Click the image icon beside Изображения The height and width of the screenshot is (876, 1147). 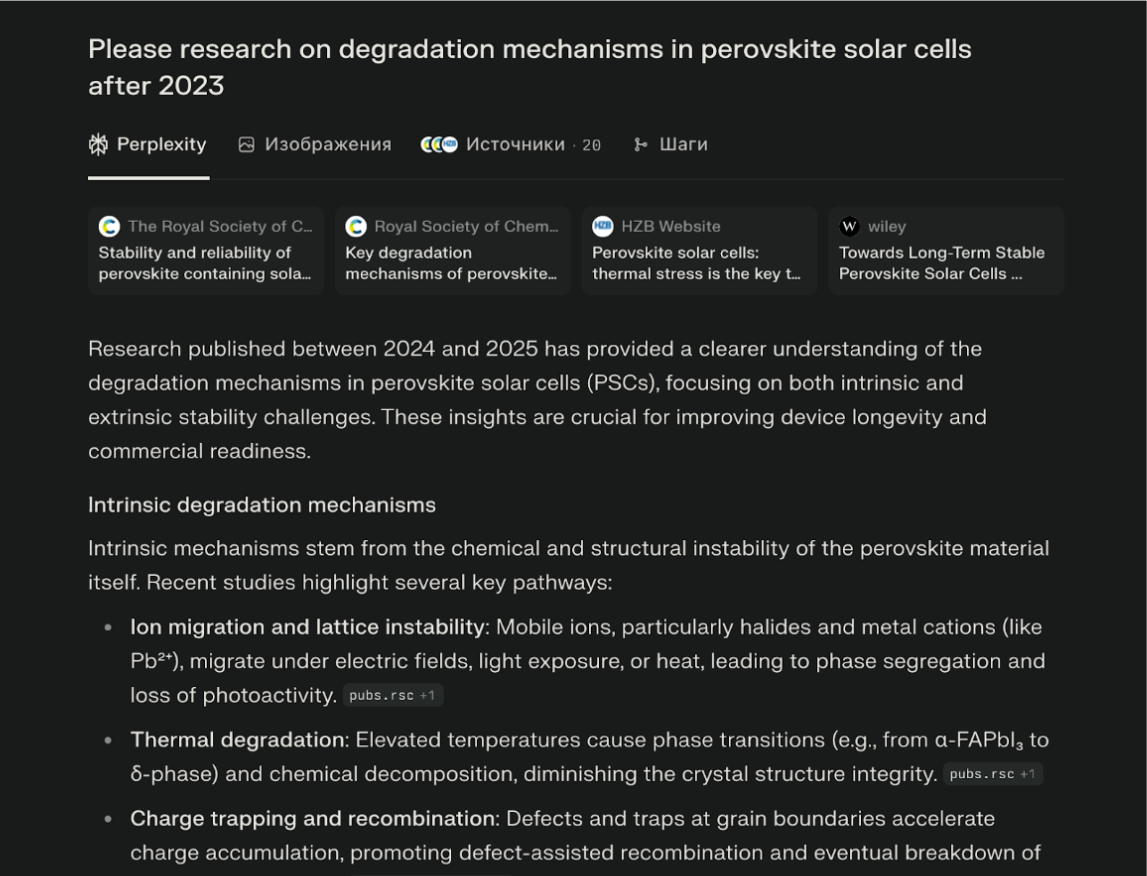[246, 145]
